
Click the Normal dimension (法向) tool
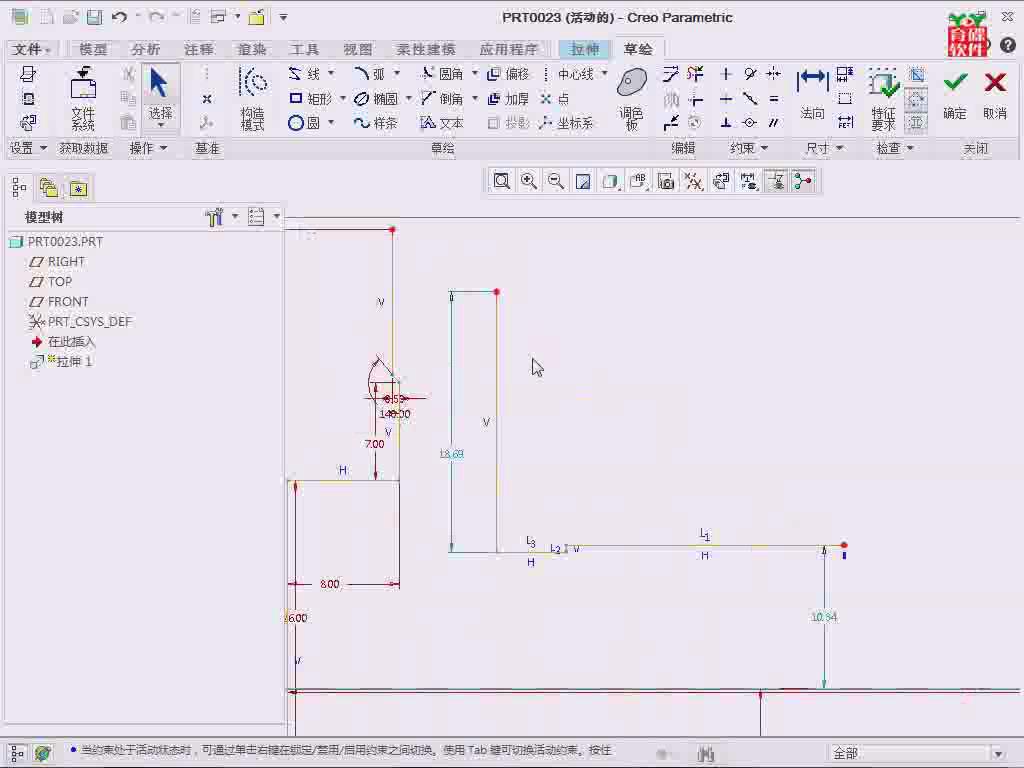point(812,93)
